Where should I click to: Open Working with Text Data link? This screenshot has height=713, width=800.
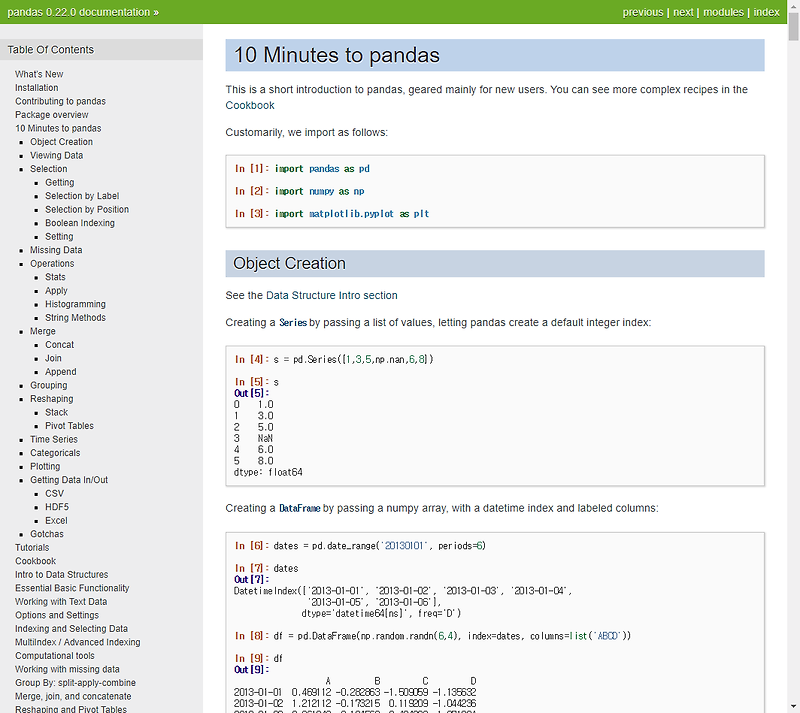pos(61,602)
